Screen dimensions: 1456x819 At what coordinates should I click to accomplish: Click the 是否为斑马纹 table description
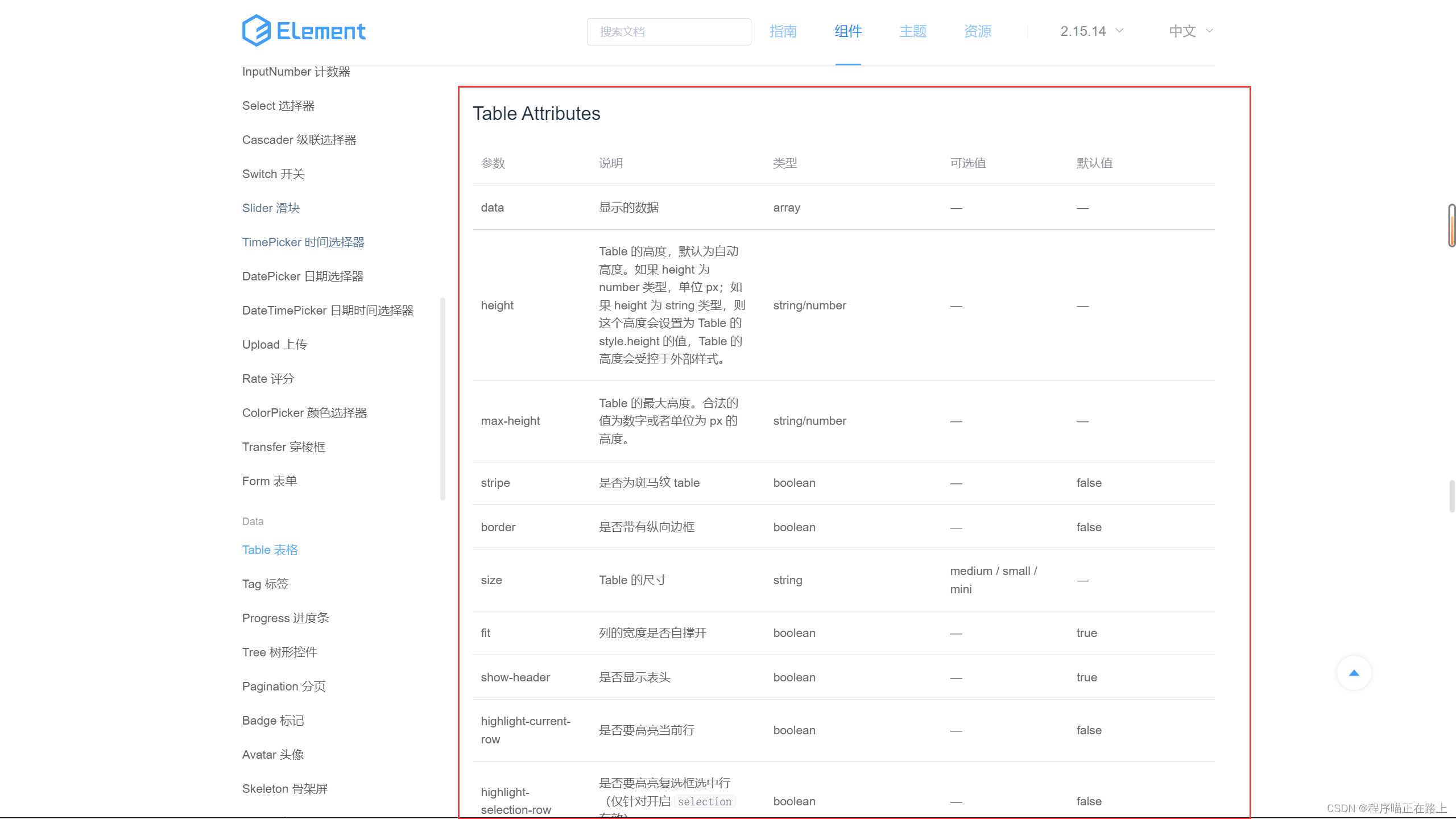tap(649, 483)
